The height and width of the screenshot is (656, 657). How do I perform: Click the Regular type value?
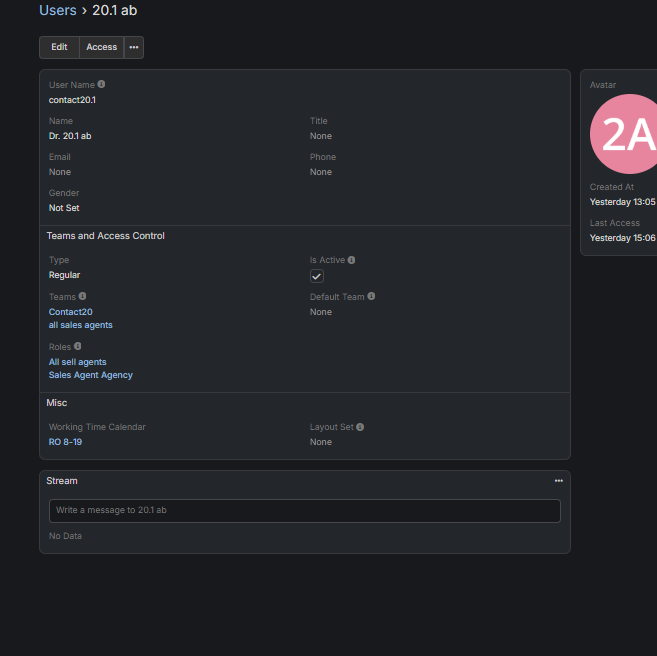tap(64, 275)
